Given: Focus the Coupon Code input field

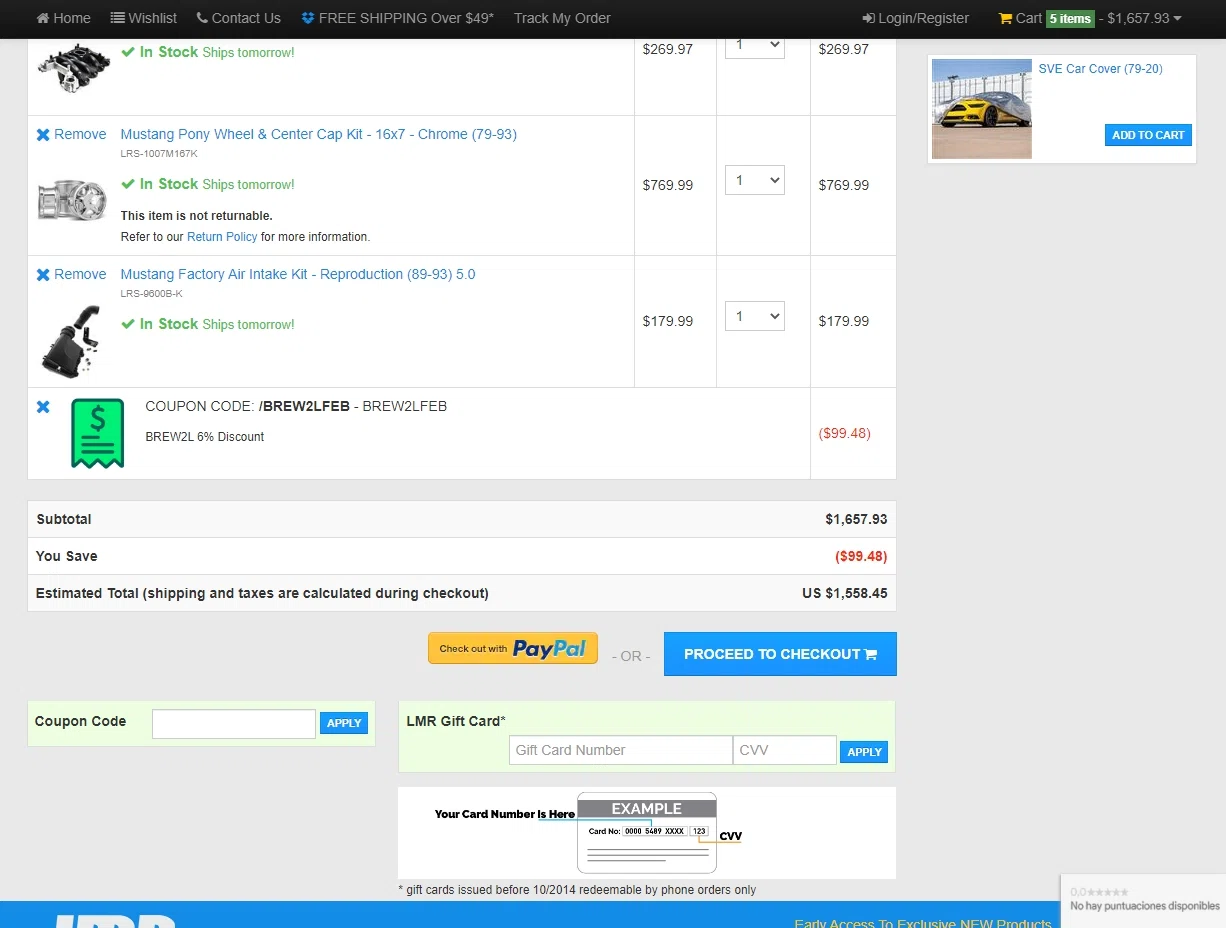Looking at the screenshot, I should click(234, 723).
